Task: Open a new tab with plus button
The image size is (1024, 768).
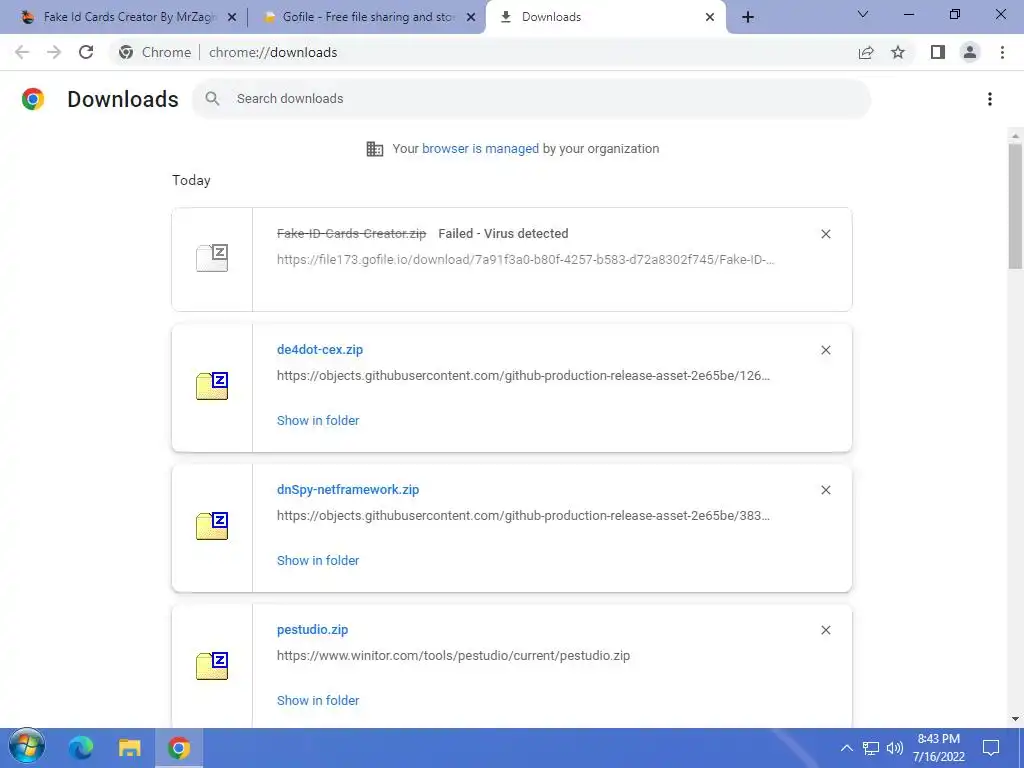Action: pyautogui.click(x=748, y=18)
